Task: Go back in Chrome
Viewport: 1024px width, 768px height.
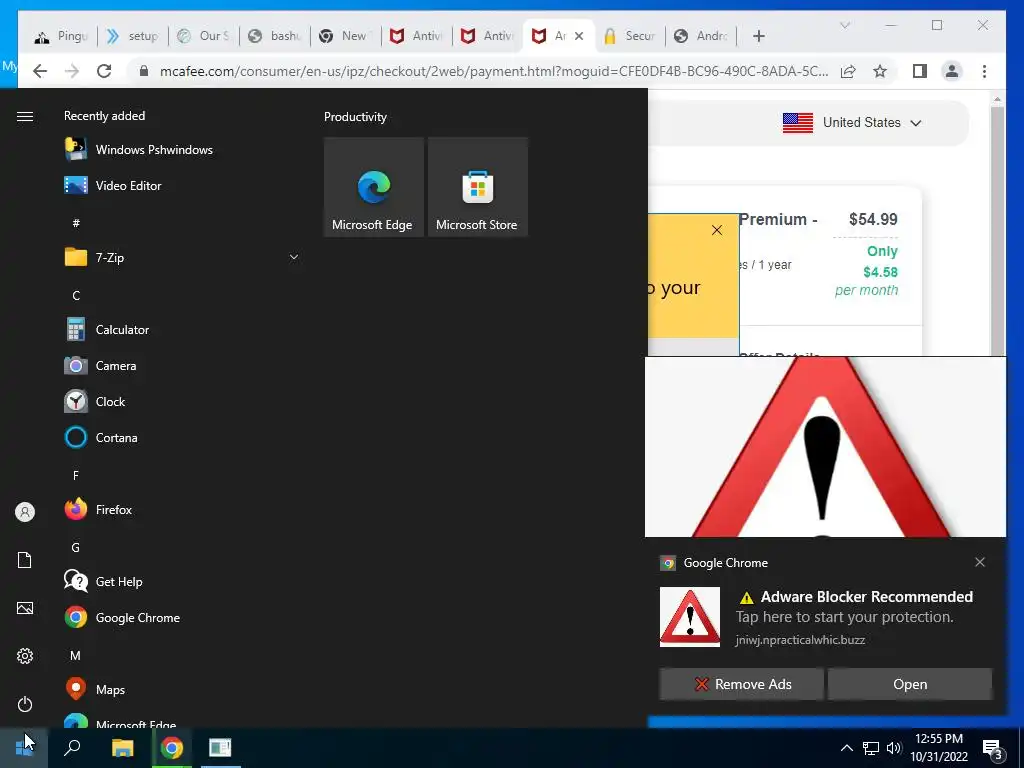Action: tap(40, 71)
